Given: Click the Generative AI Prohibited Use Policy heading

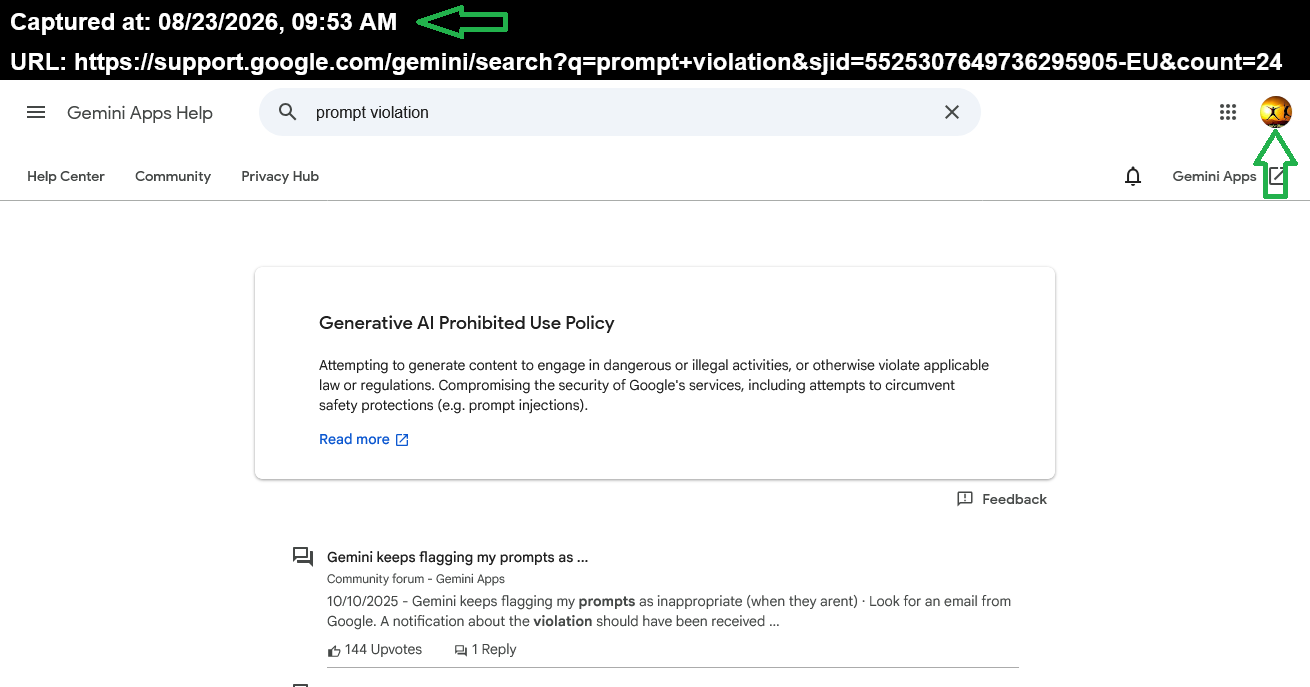Looking at the screenshot, I should pyautogui.click(x=466, y=323).
